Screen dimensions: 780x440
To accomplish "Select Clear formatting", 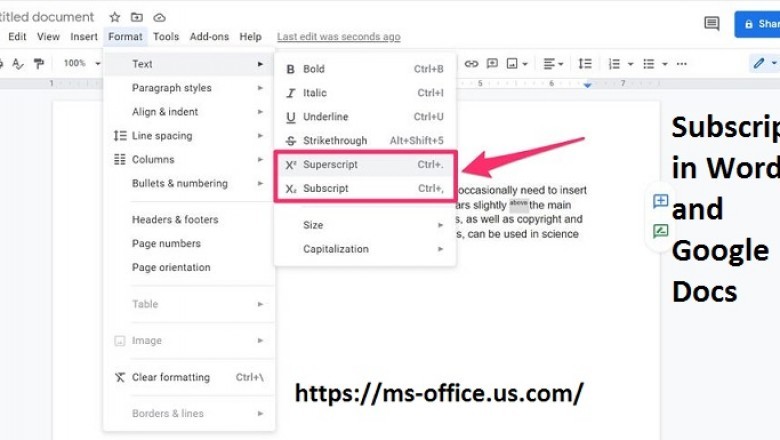I will click(x=189, y=377).
